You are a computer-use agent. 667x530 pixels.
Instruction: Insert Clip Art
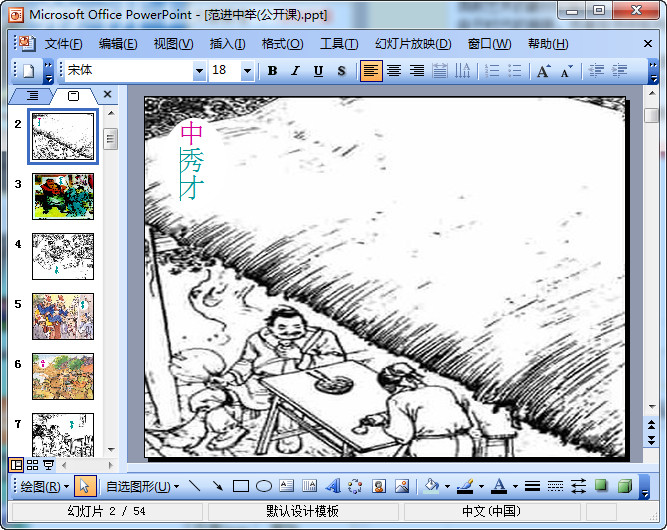pos(379,486)
